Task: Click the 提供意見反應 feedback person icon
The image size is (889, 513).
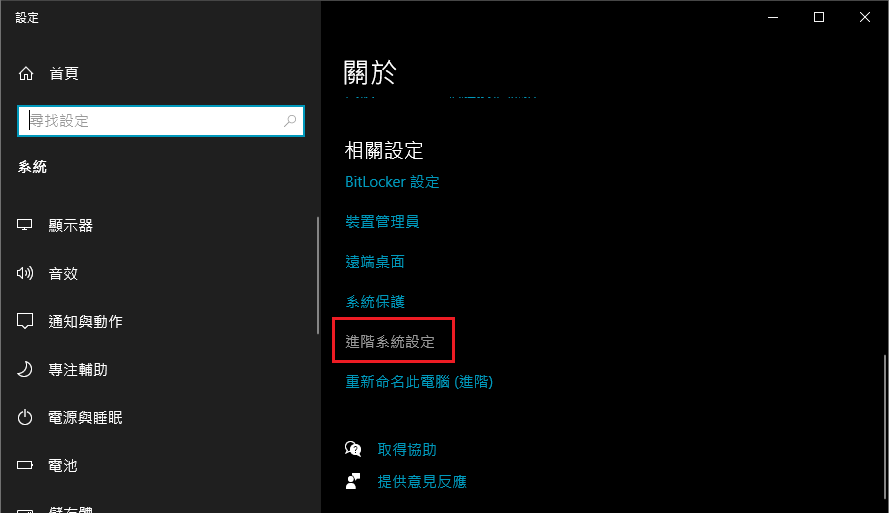Action: pos(353,481)
